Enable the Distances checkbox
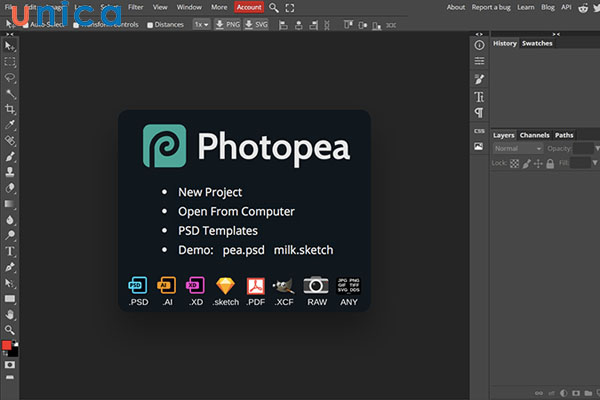Screen dimensions: 600x400 (x=150, y=25)
